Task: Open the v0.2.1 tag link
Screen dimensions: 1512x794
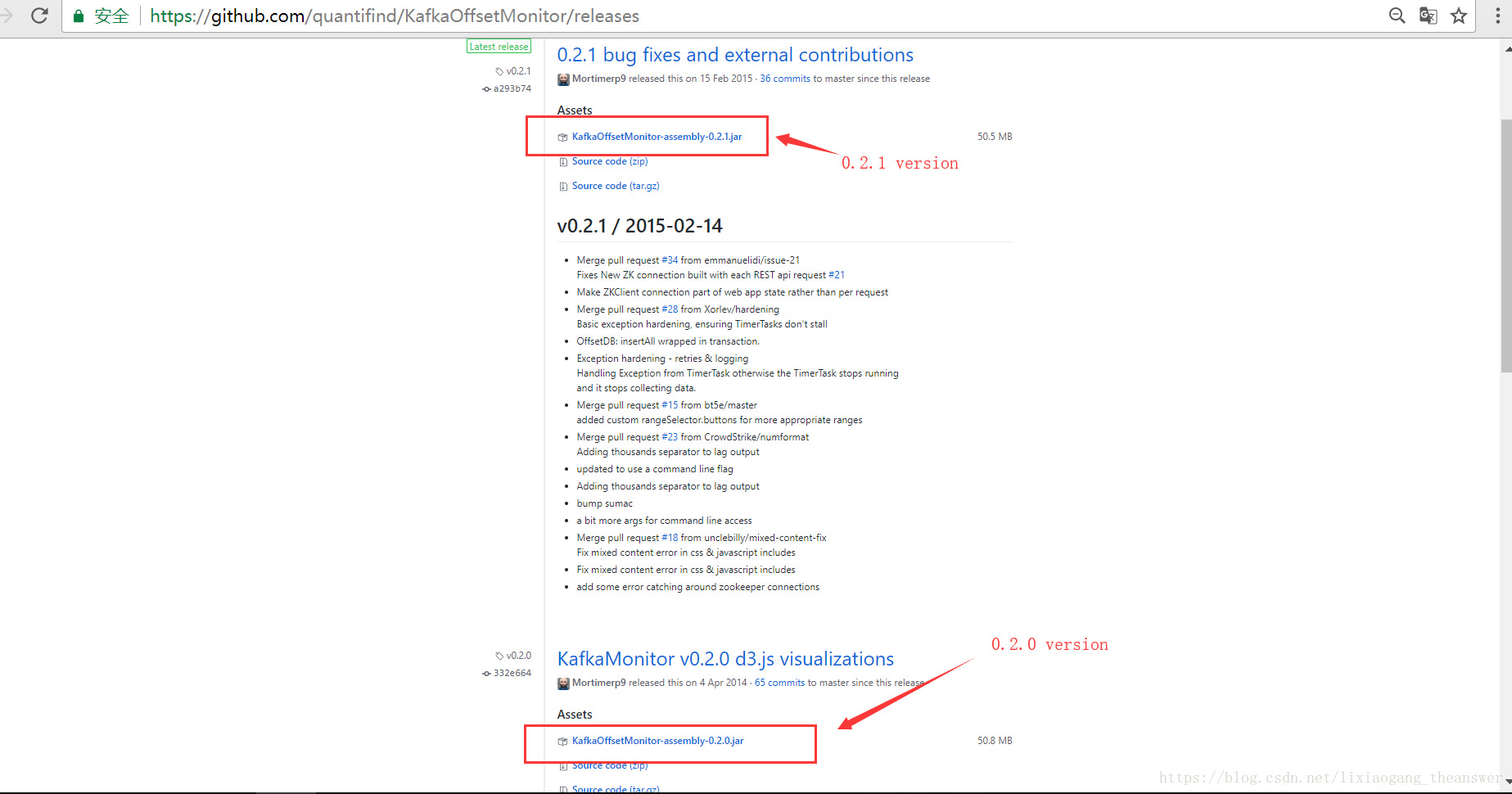Action: [518, 71]
